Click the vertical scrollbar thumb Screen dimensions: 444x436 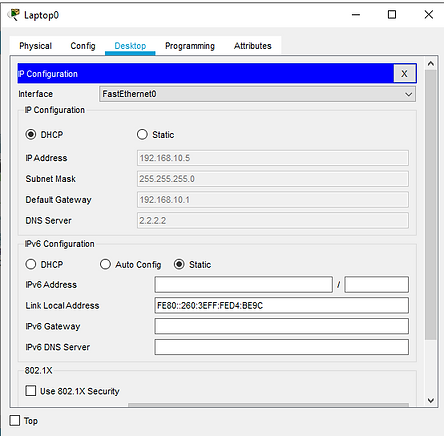coord(431,205)
